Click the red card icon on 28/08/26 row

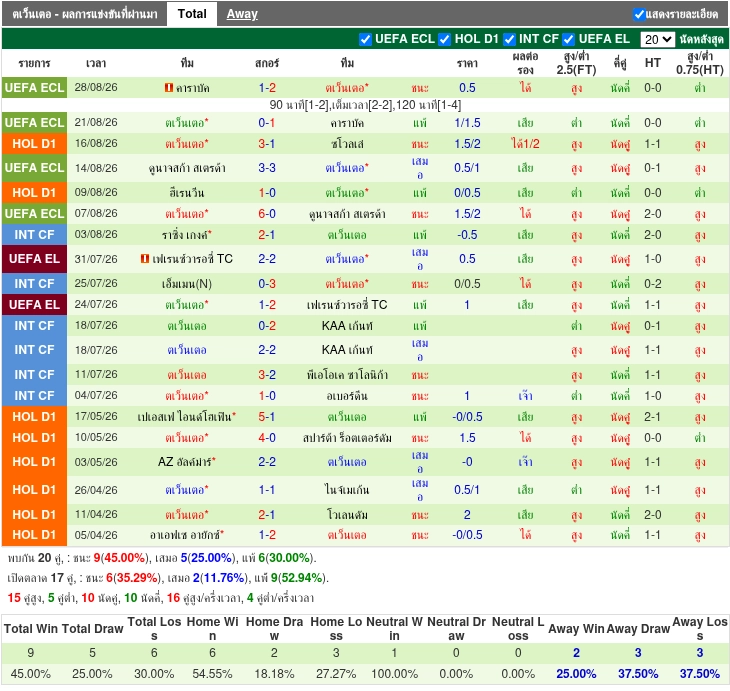pyautogui.click(x=169, y=87)
